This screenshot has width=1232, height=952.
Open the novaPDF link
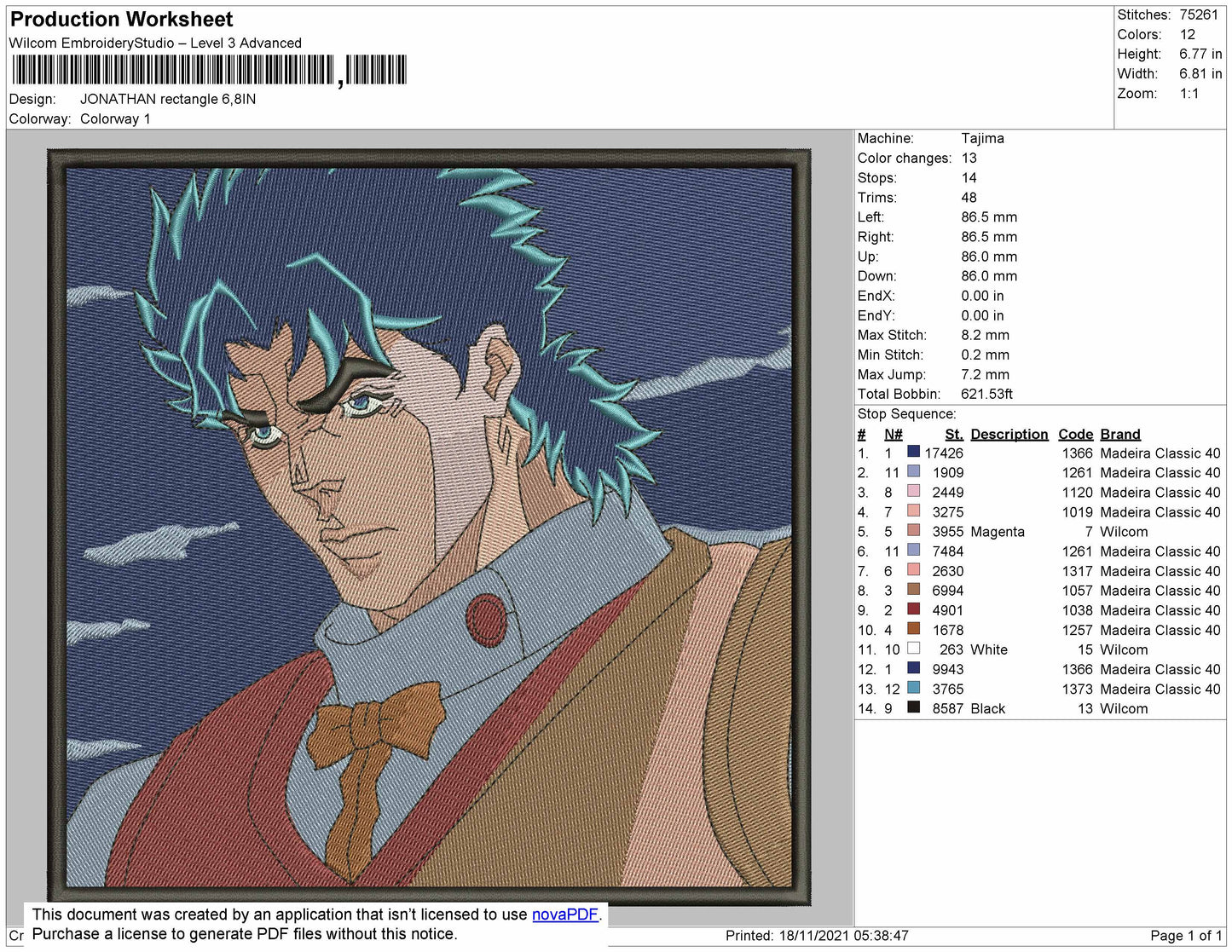(x=565, y=914)
